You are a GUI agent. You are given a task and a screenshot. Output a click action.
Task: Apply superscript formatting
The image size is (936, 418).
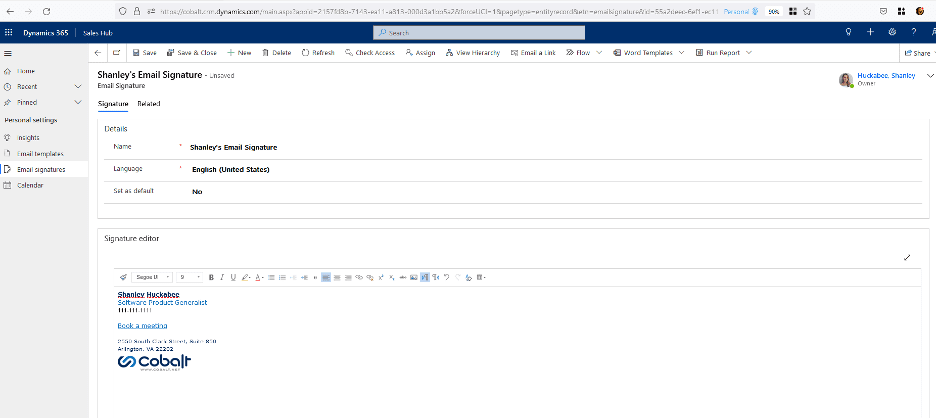[x=381, y=277]
